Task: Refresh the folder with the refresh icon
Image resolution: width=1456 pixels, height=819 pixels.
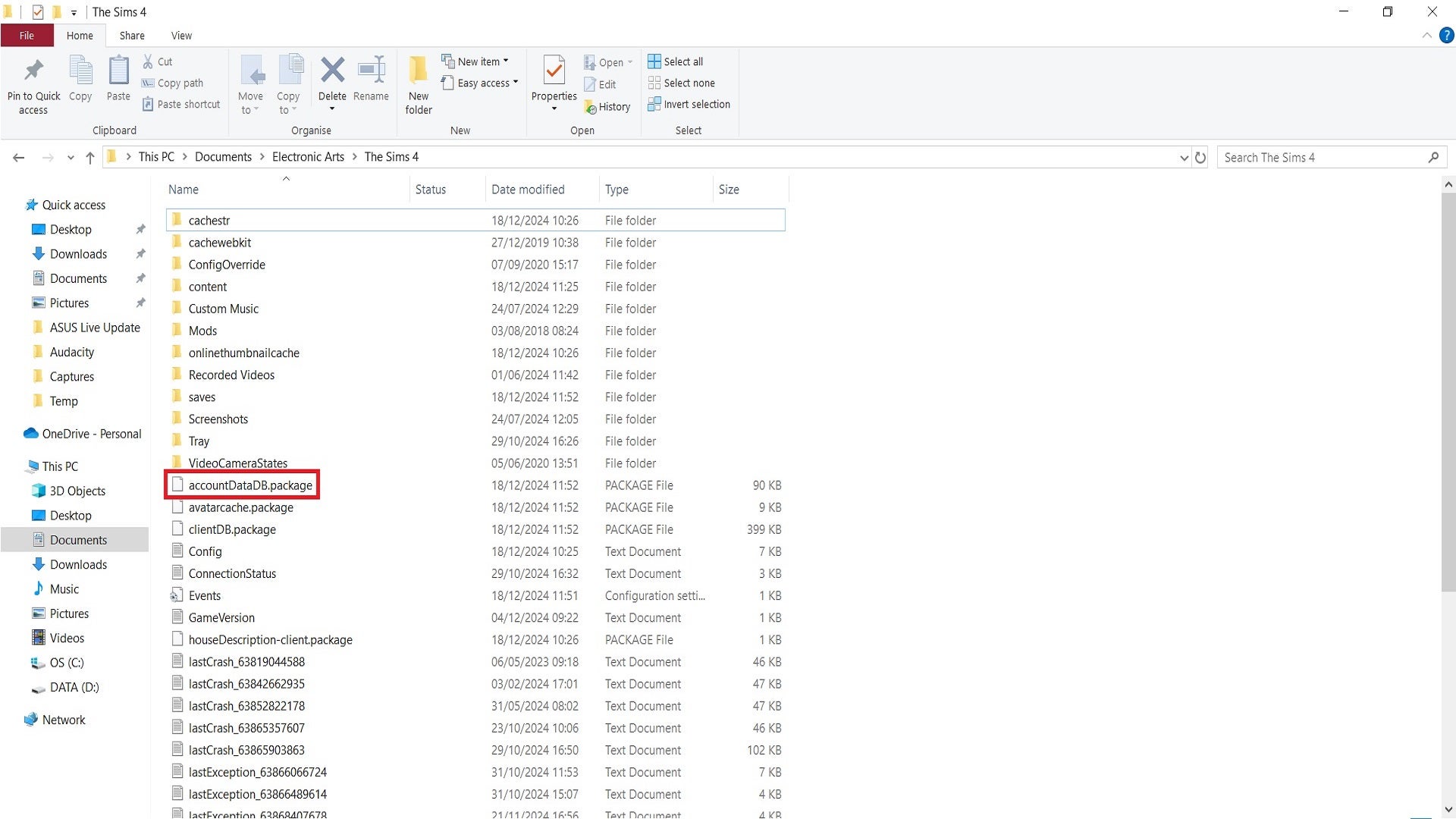Action: [1200, 157]
